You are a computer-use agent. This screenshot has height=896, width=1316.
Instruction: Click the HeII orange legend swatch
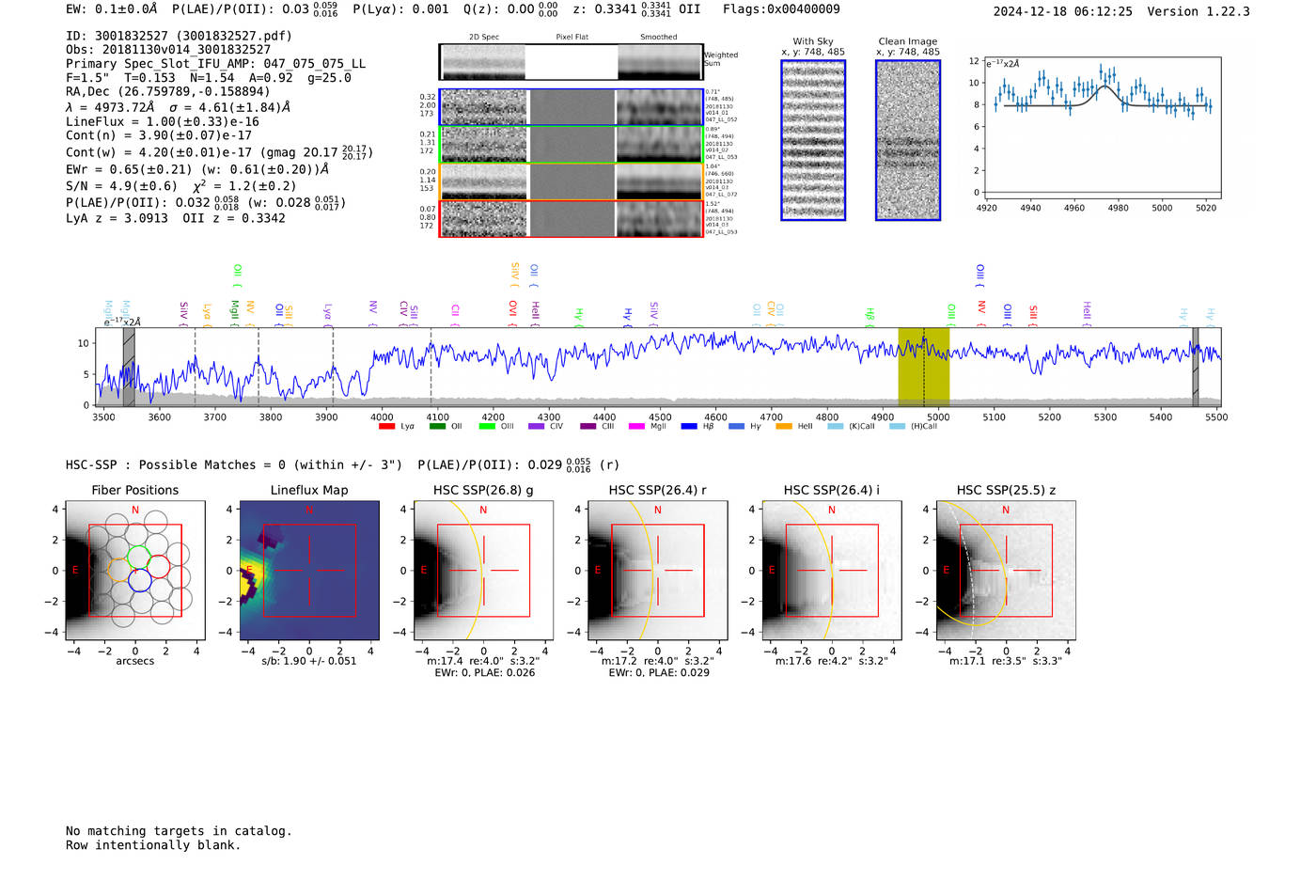point(784,426)
